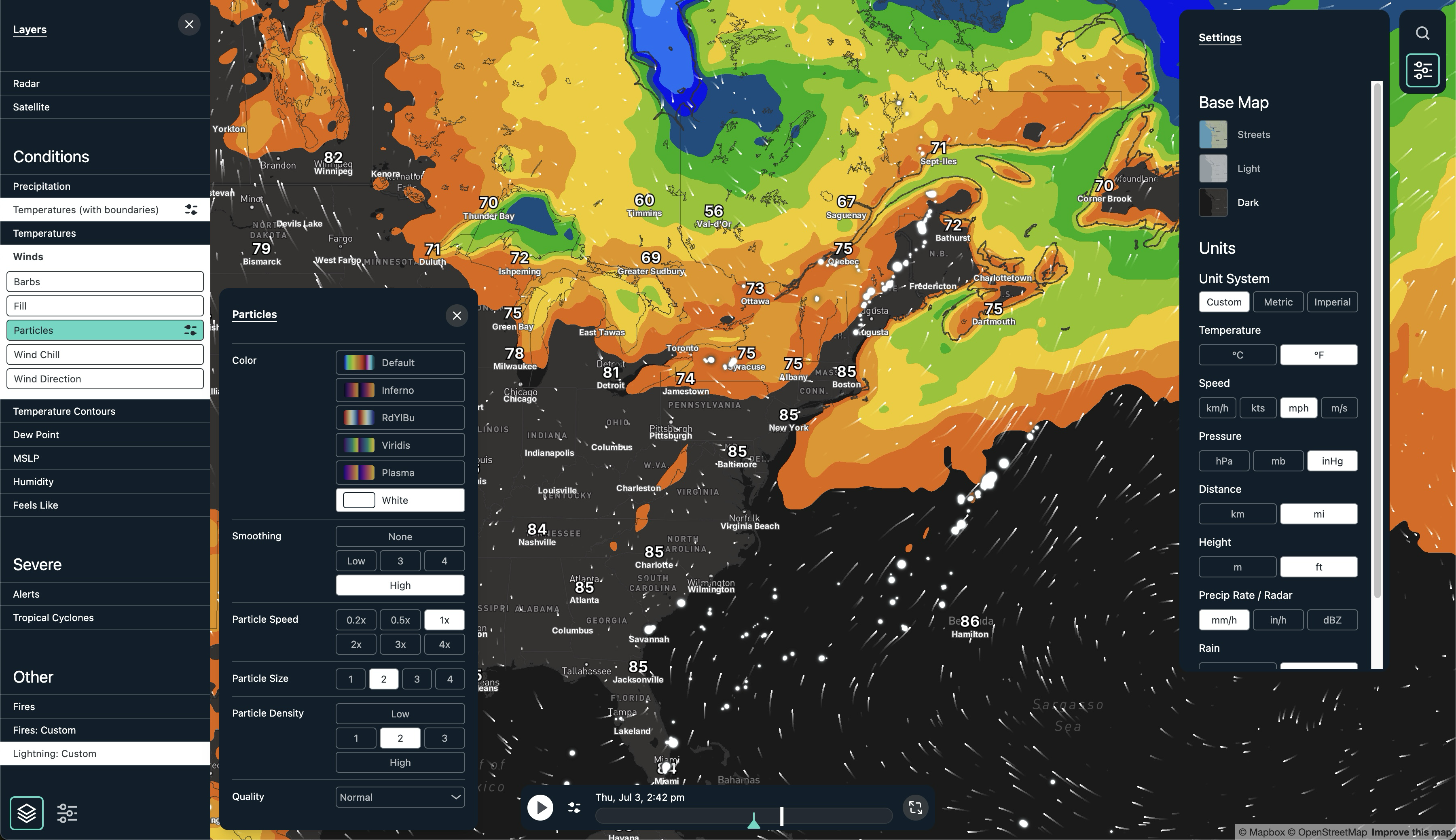Viewport: 1456px width, 840px height.
Task: Open sliders icon beside layers icon
Action: pos(68,813)
